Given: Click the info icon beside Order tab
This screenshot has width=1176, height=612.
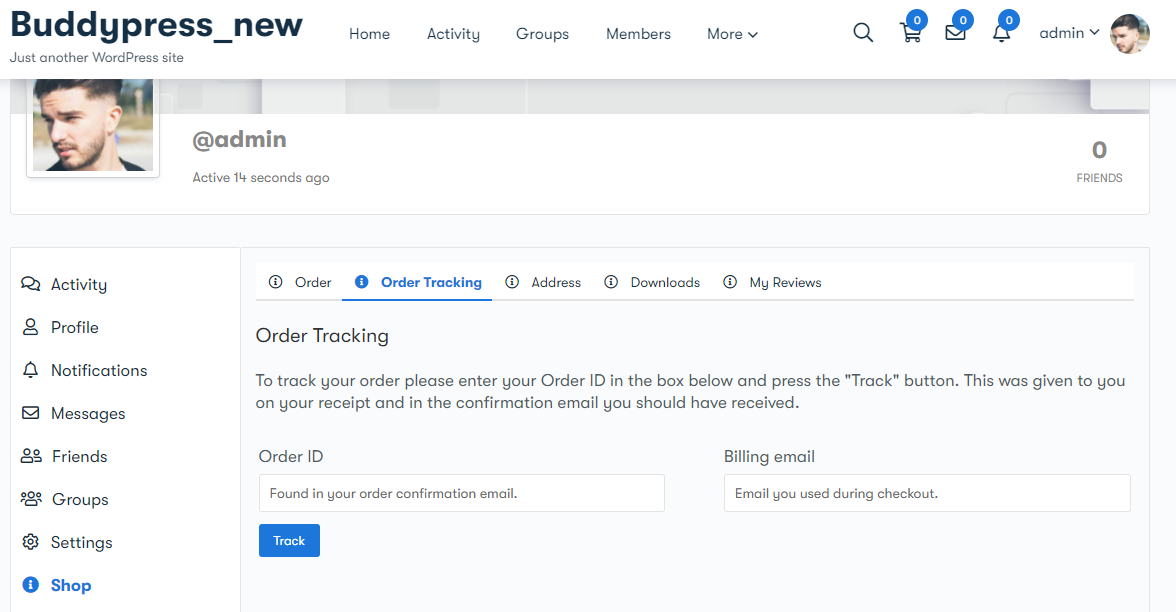Looking at the screenshot, I should 276,282.
